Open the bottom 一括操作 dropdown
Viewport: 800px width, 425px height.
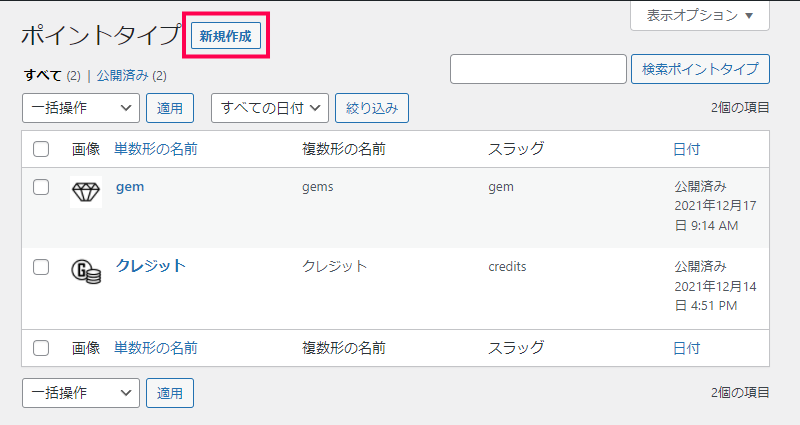point(81,393)
